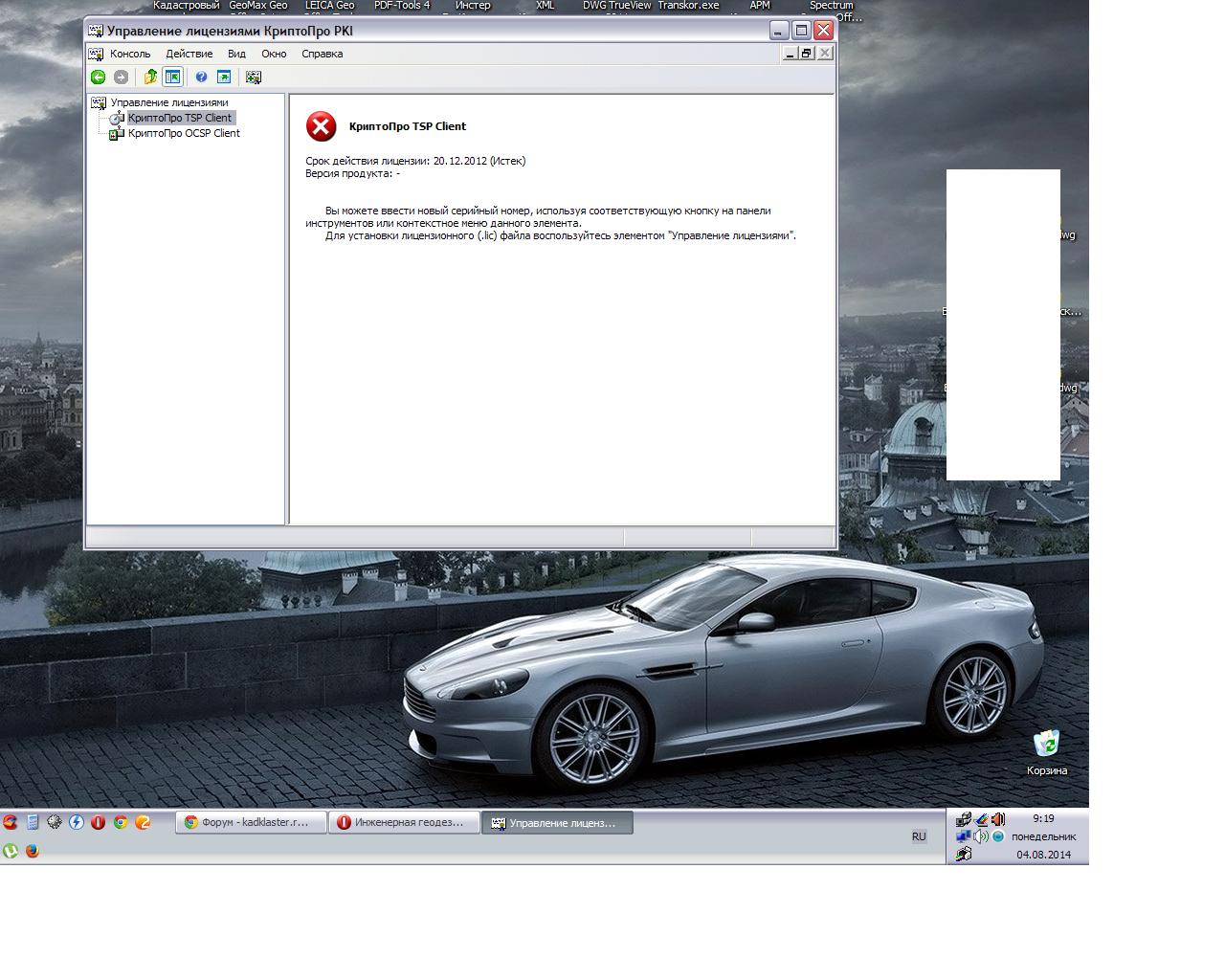Select КриптоПро OCSP Client in tree
Image resolution: width=1225 pixels, height=980 pixels.
(x=184, y=133)
